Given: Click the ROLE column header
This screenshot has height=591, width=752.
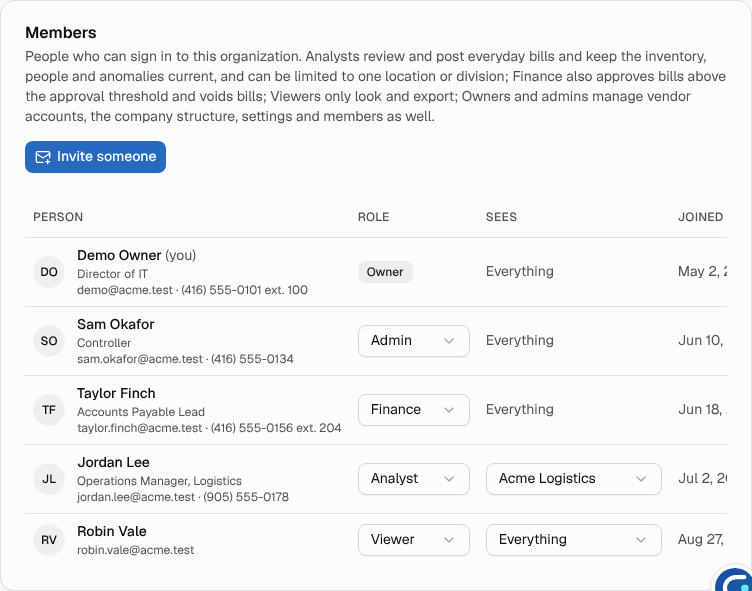Looking at the screenshot, I should pyautogui.click(x=374, y=217).
